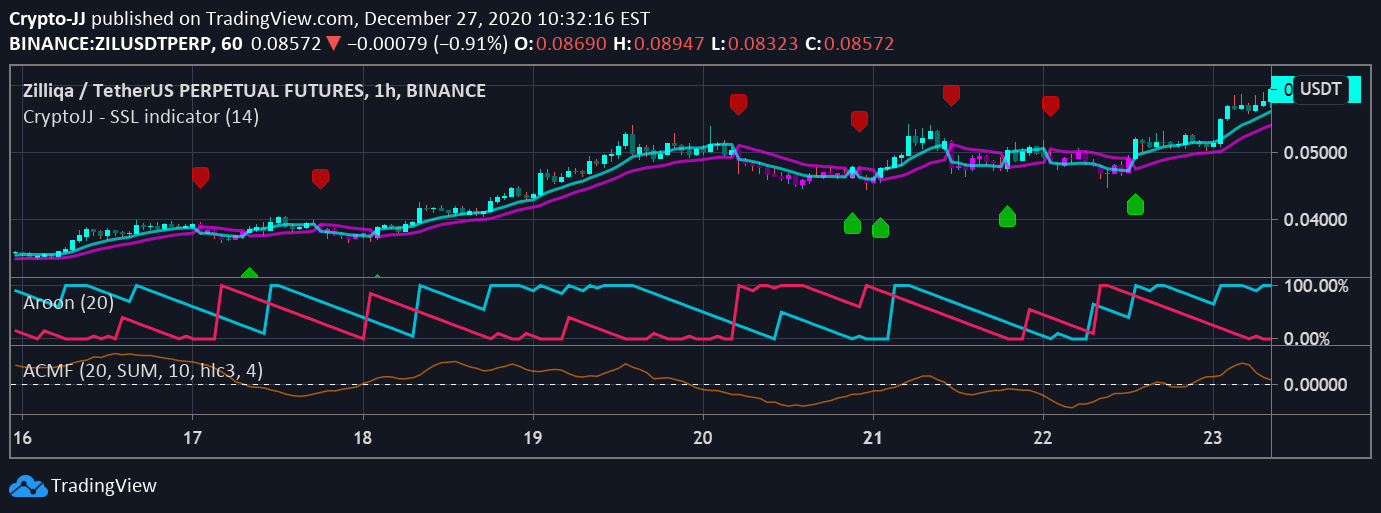Click the USDT currency button
This screenshot has height=513, width=1381.
1320,89
